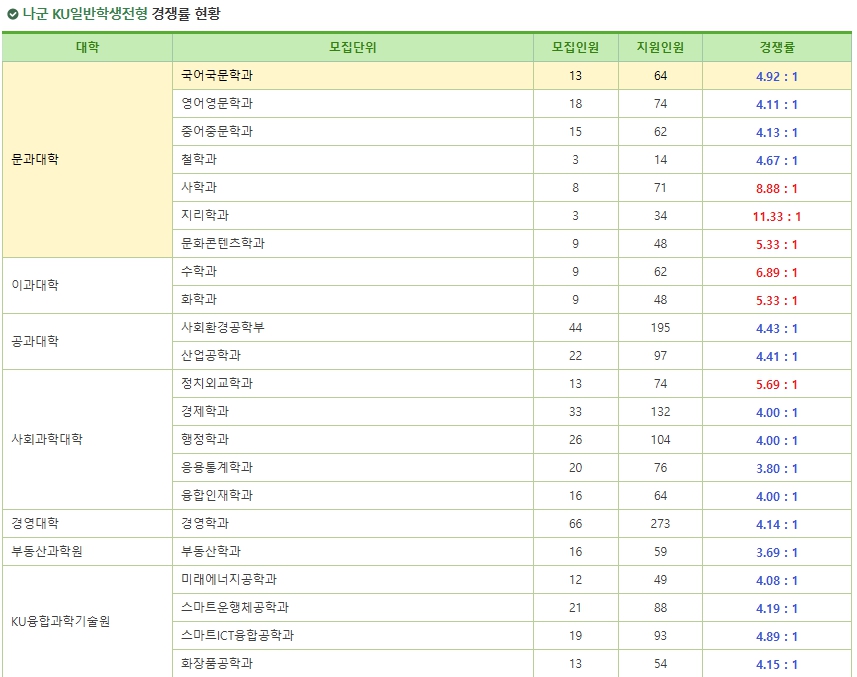Click the green check icon beside the title
The image size is (857, 677).
[x=13, y=14]
